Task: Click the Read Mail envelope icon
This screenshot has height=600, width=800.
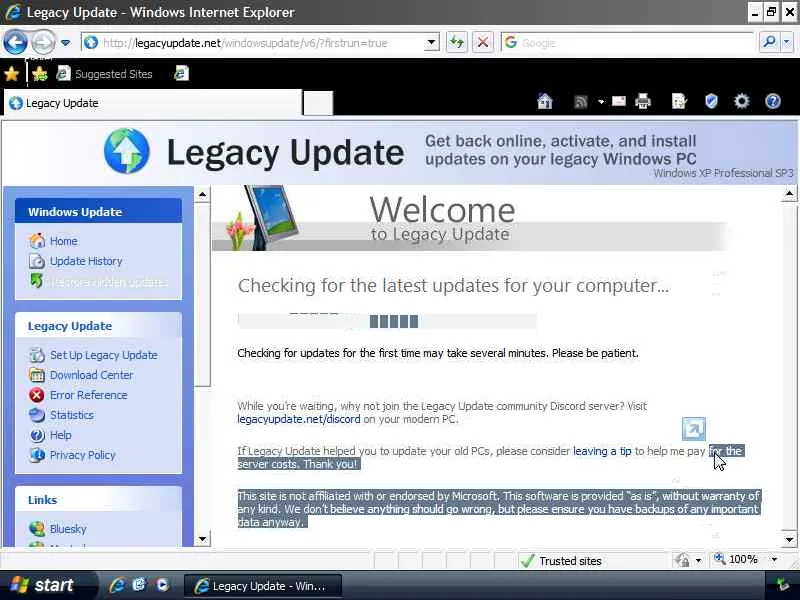Action: tap(619, 102)
